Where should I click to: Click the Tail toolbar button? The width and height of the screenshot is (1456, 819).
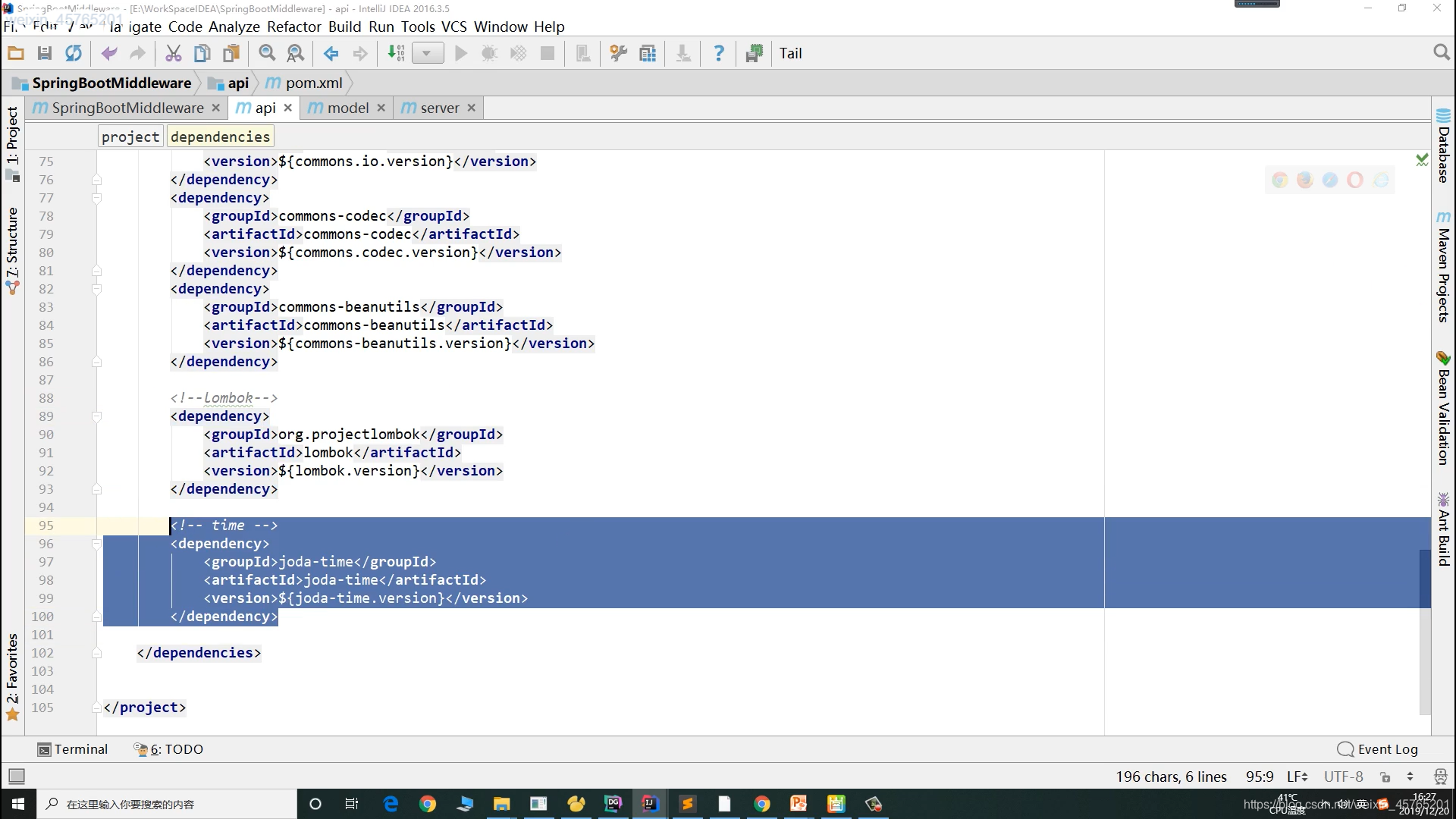(790, 53)
